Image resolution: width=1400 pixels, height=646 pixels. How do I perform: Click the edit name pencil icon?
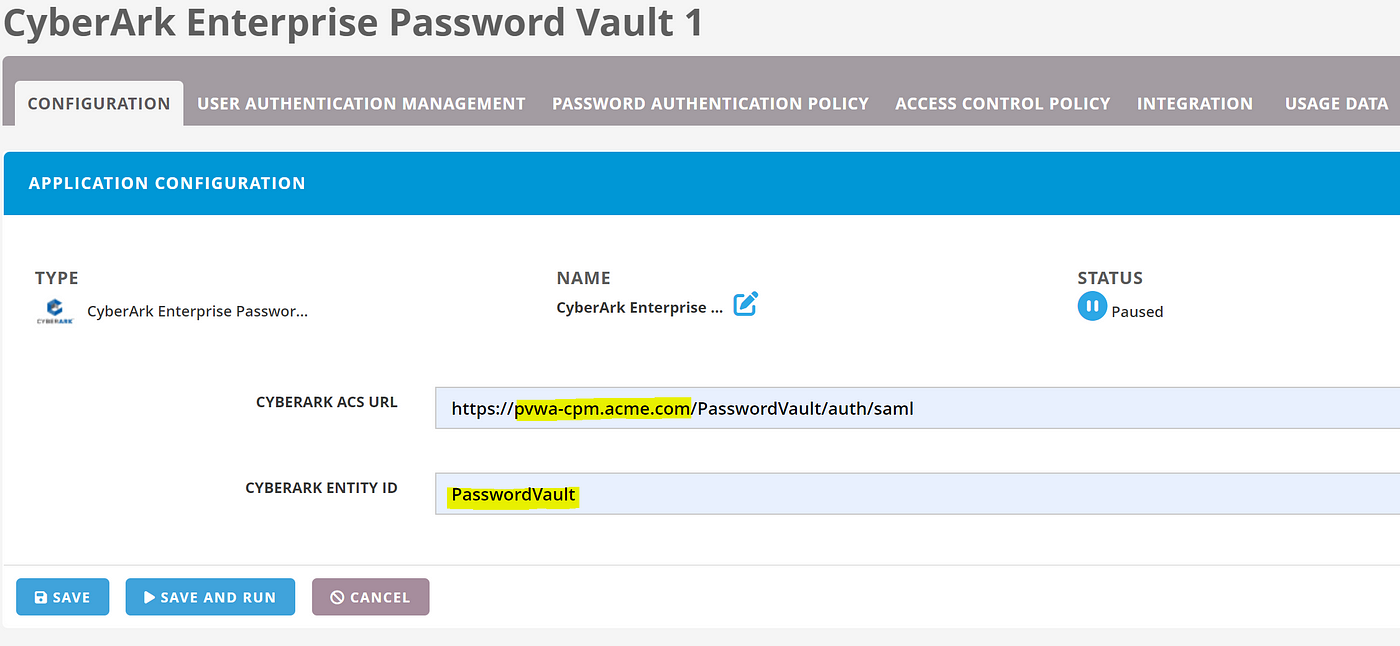[746, 305]
